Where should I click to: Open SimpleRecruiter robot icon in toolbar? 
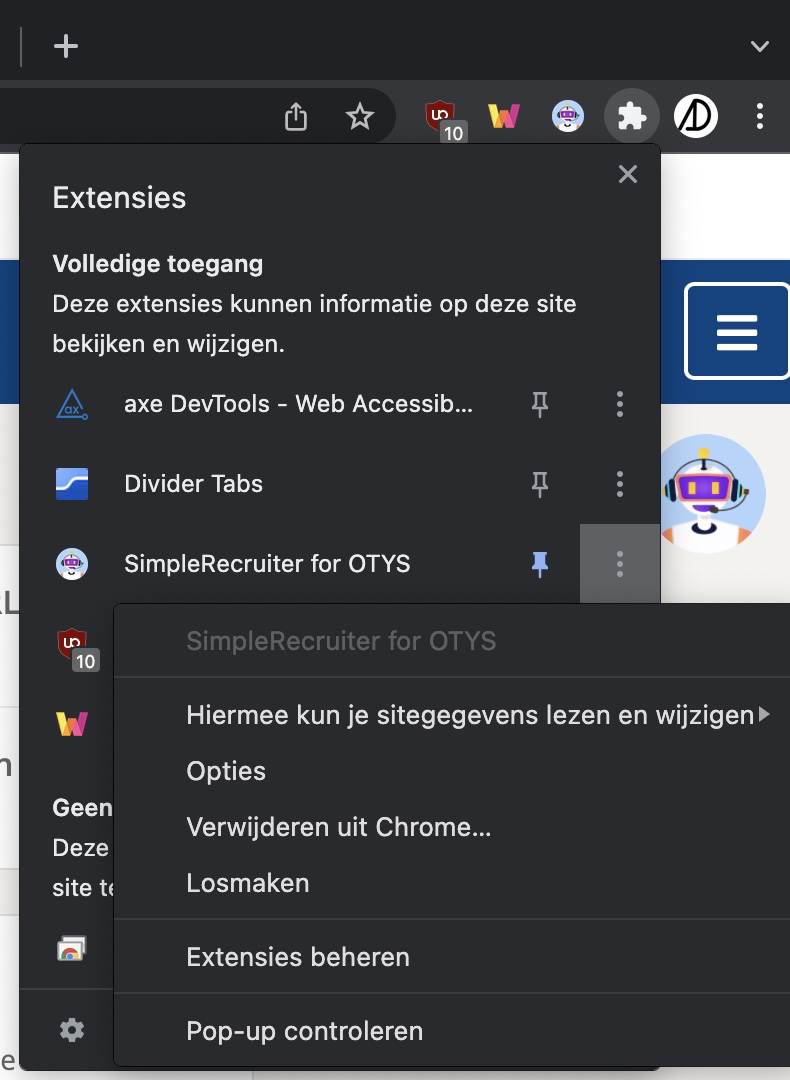click(568, 116)
